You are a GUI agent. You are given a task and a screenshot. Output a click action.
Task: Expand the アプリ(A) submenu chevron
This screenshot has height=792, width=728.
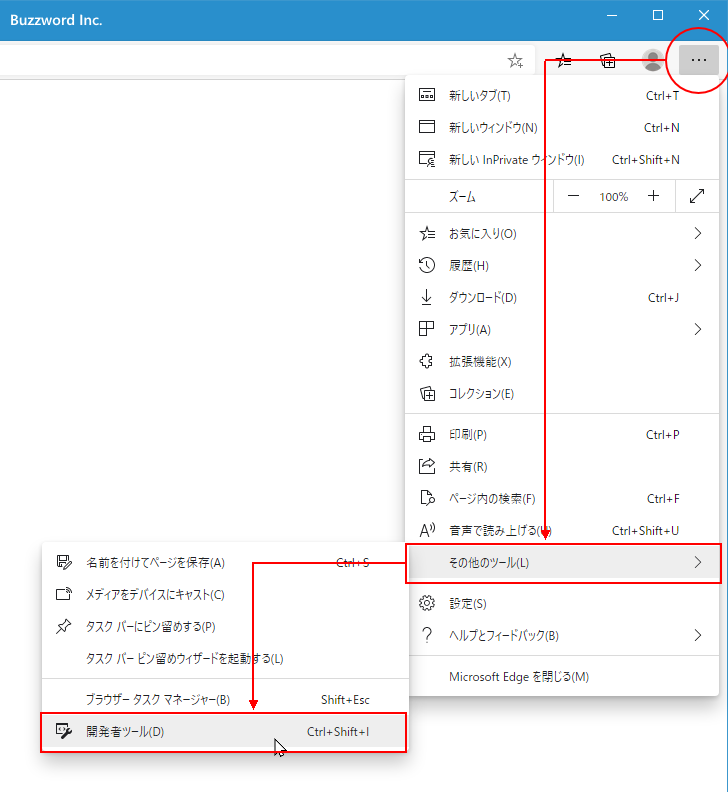(698, 329)
